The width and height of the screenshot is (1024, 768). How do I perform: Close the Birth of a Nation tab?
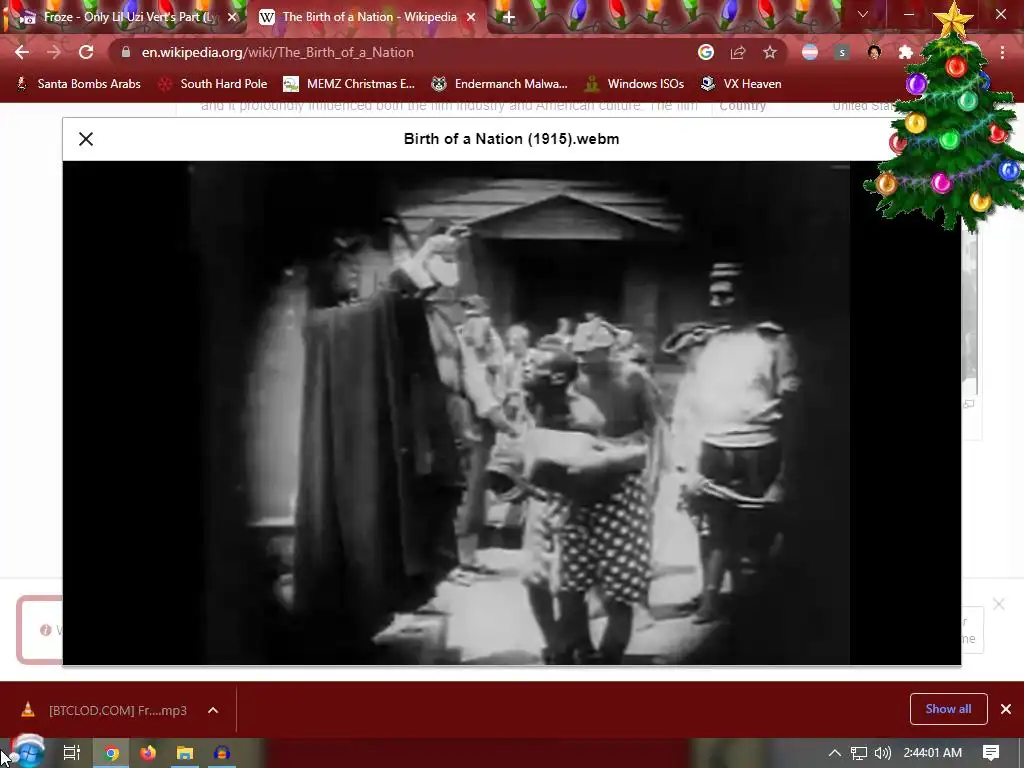pyautogui.click(x=471, y=17)
